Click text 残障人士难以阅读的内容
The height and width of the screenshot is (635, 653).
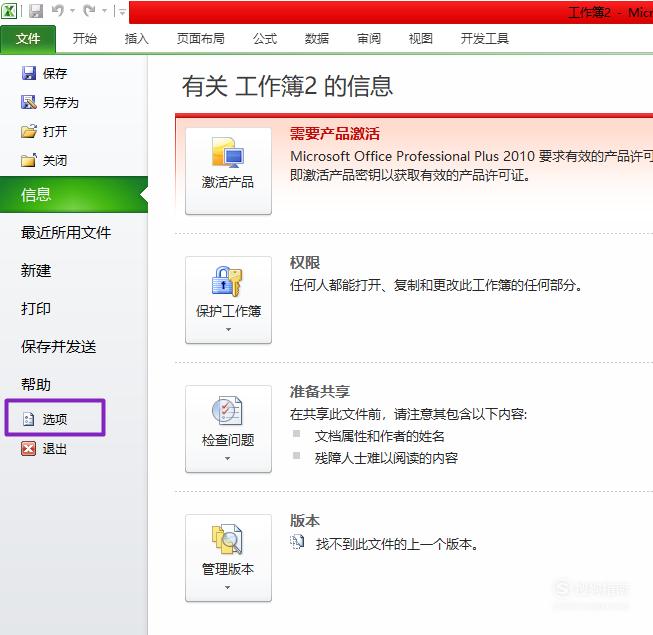pos(386,458)
